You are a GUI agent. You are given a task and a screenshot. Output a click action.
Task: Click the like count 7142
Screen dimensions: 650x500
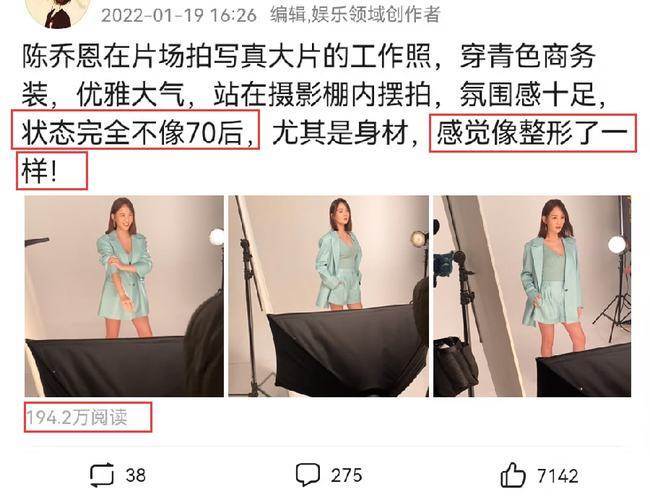[558, 476]
